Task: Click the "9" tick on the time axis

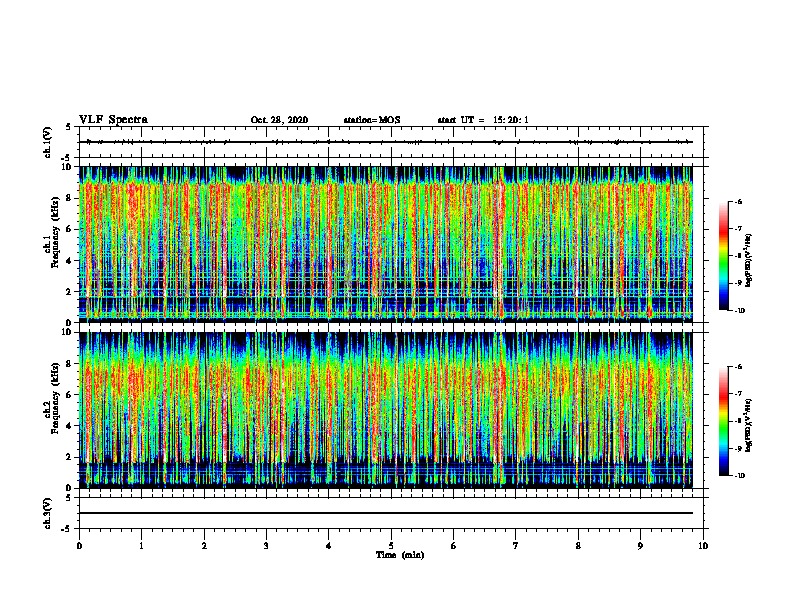Action: 640,546
